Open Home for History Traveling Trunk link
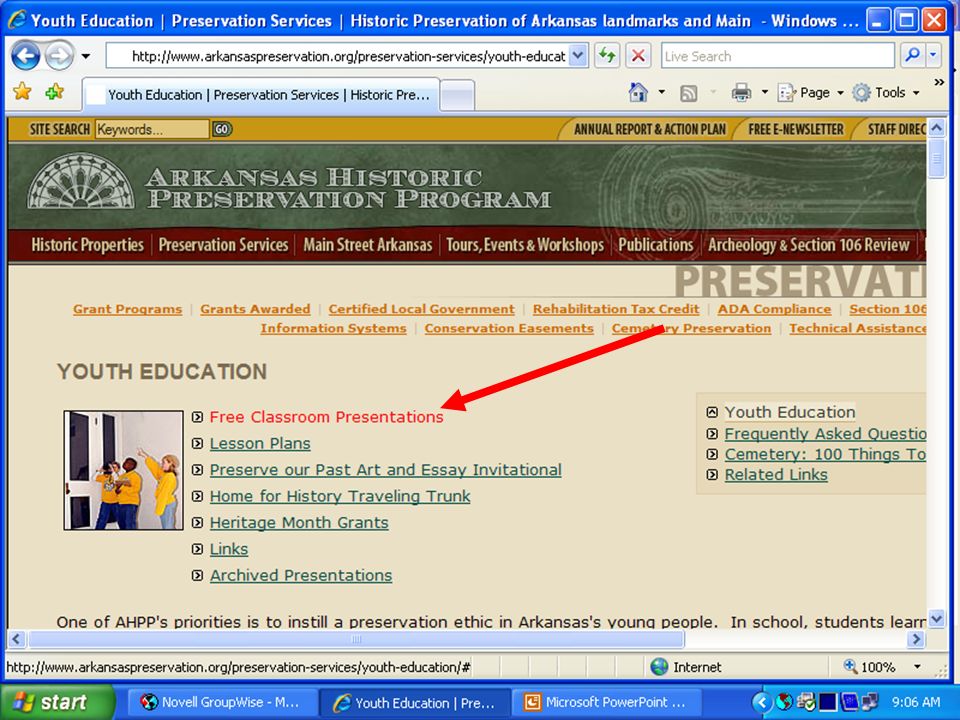The width and height of the screenshot is (960, 720). 340,496
